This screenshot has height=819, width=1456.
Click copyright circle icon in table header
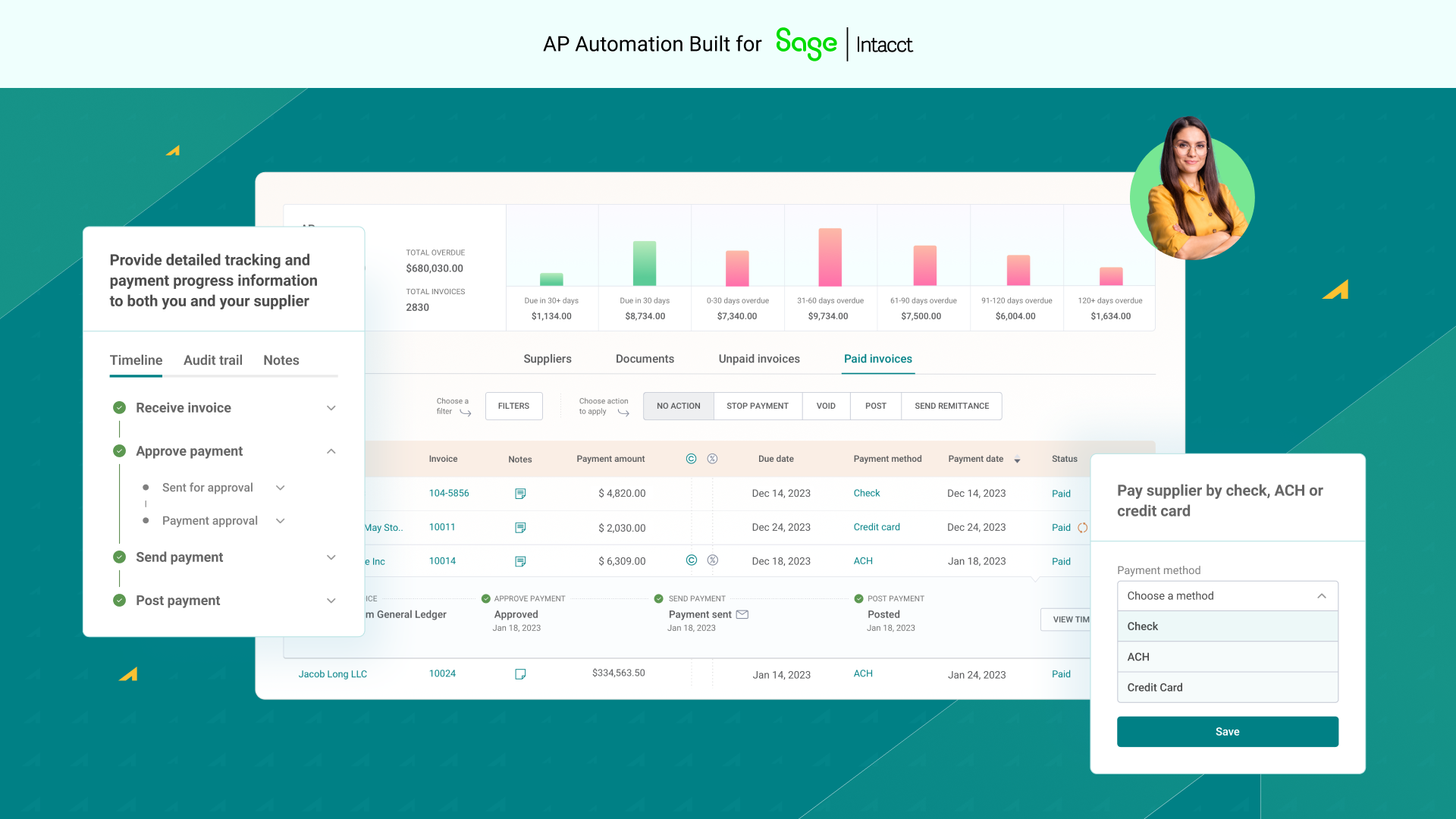point(691,459)
